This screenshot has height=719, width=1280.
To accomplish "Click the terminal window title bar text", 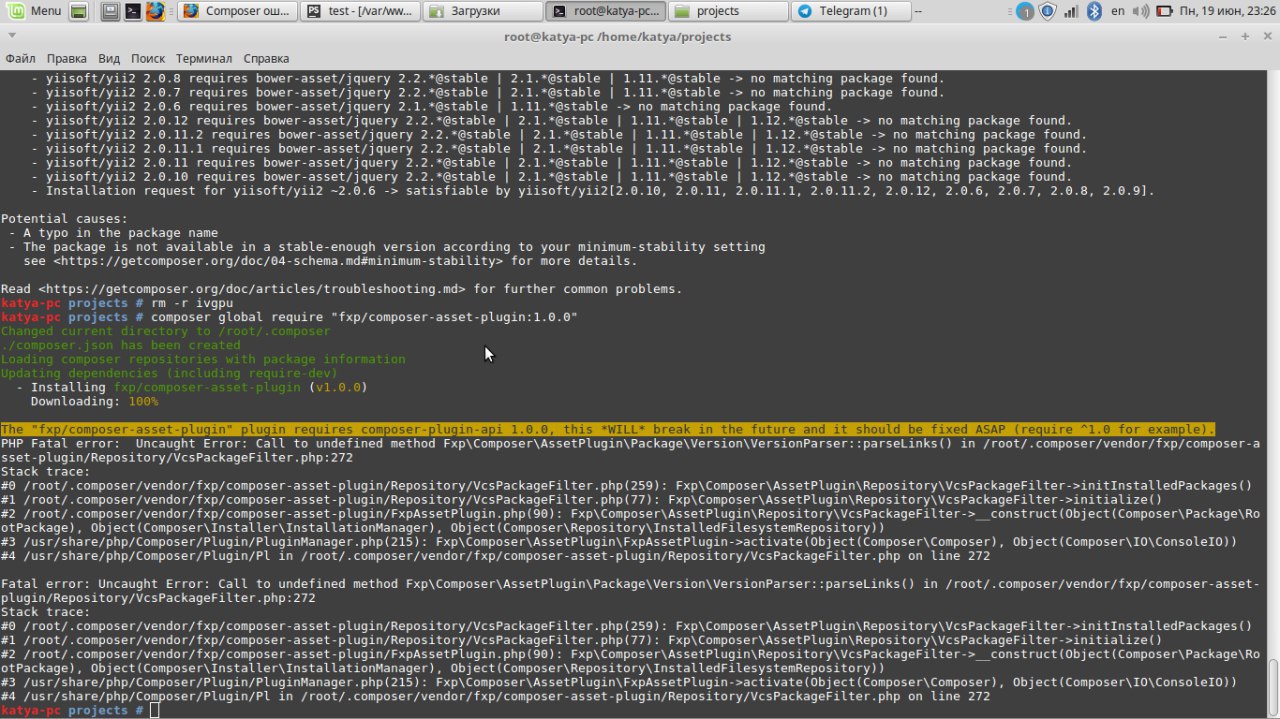I will [x=617, y=36].
